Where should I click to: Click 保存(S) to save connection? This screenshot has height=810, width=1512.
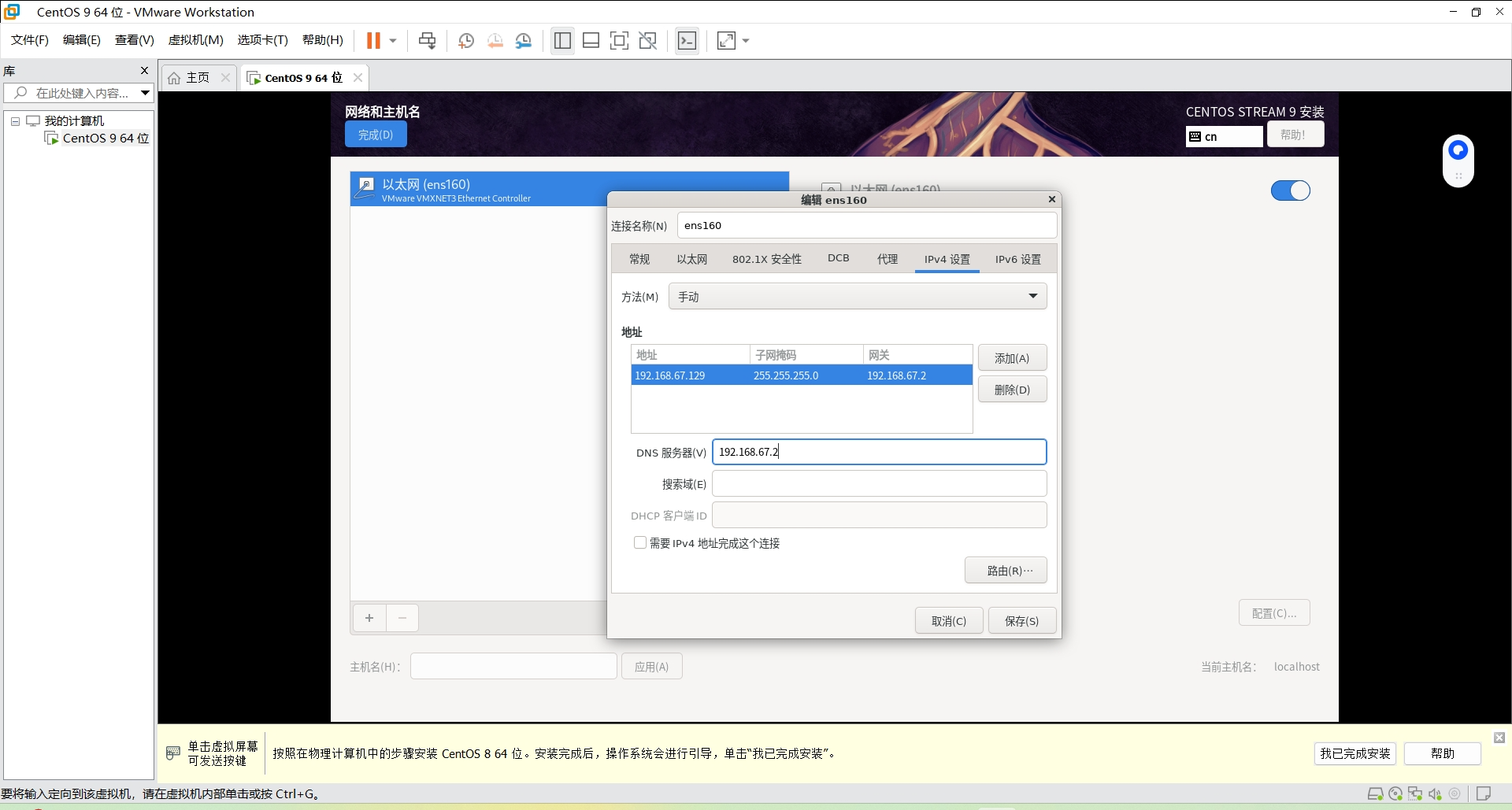click(x=1022, y=621)
